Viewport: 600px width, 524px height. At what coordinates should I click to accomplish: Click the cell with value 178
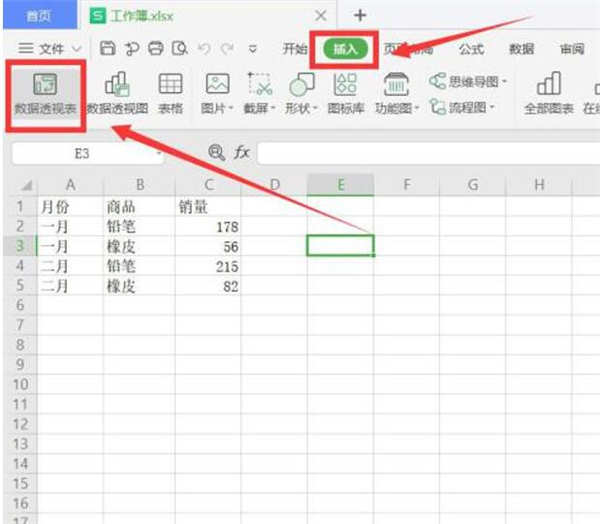208,227
